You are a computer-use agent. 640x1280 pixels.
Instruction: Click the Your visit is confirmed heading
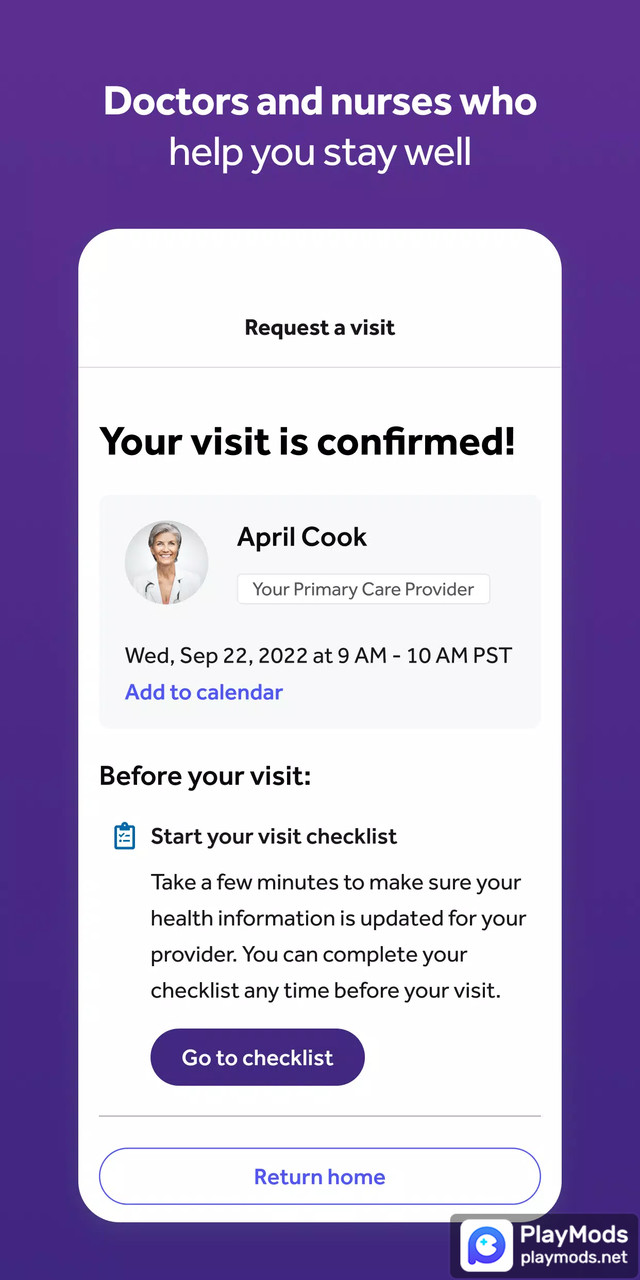307,441
